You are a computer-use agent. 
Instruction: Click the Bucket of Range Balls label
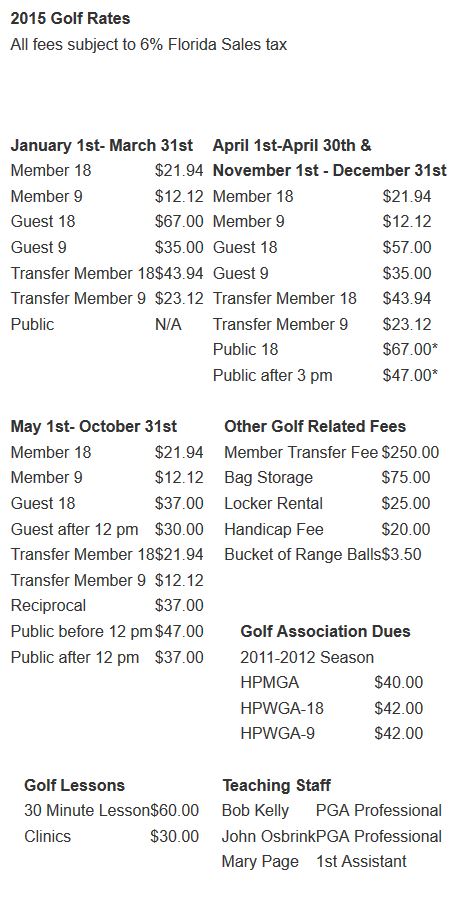point(303,554)
